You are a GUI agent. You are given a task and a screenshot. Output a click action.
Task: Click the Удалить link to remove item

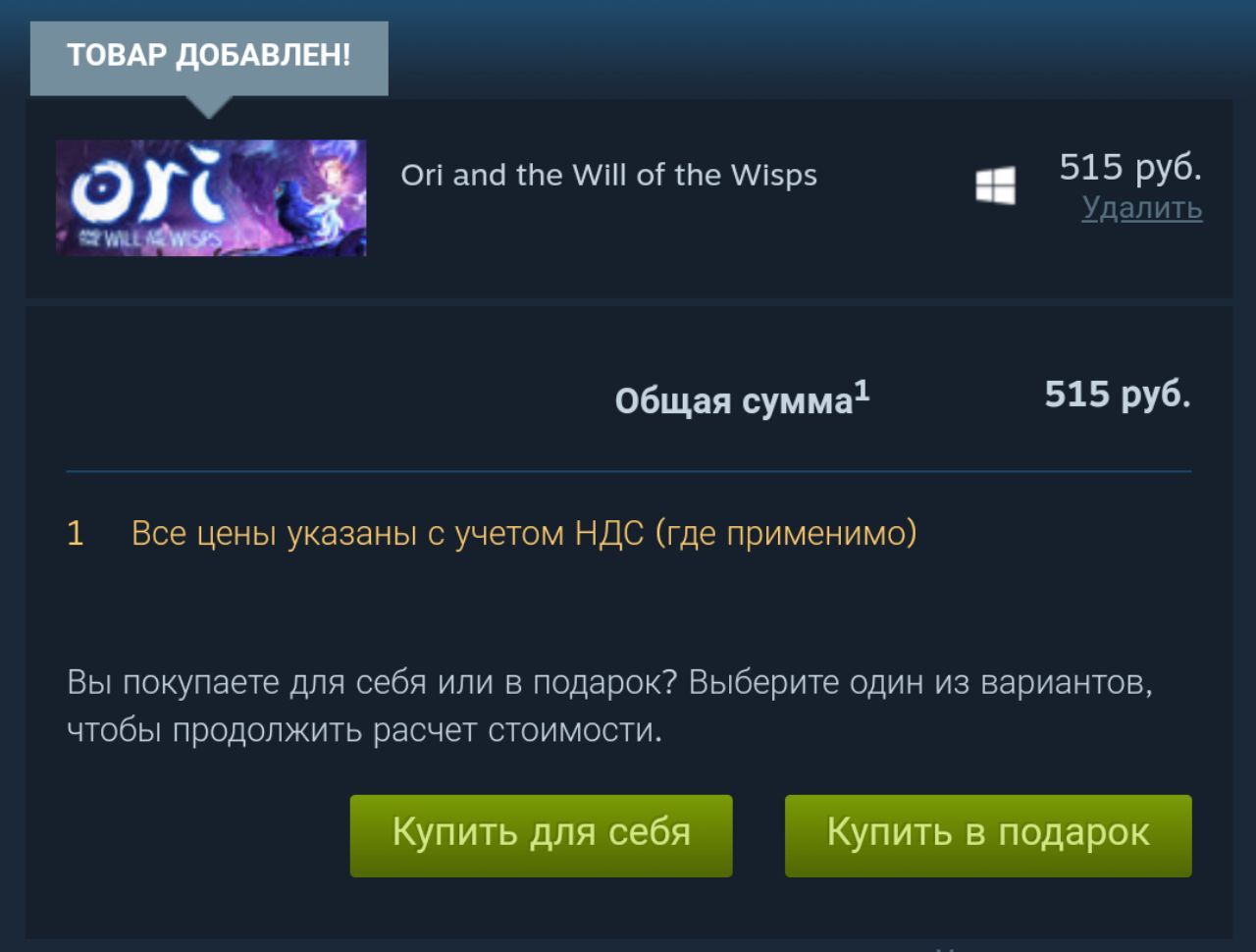pyautogui.click(x=1142, y=208)
